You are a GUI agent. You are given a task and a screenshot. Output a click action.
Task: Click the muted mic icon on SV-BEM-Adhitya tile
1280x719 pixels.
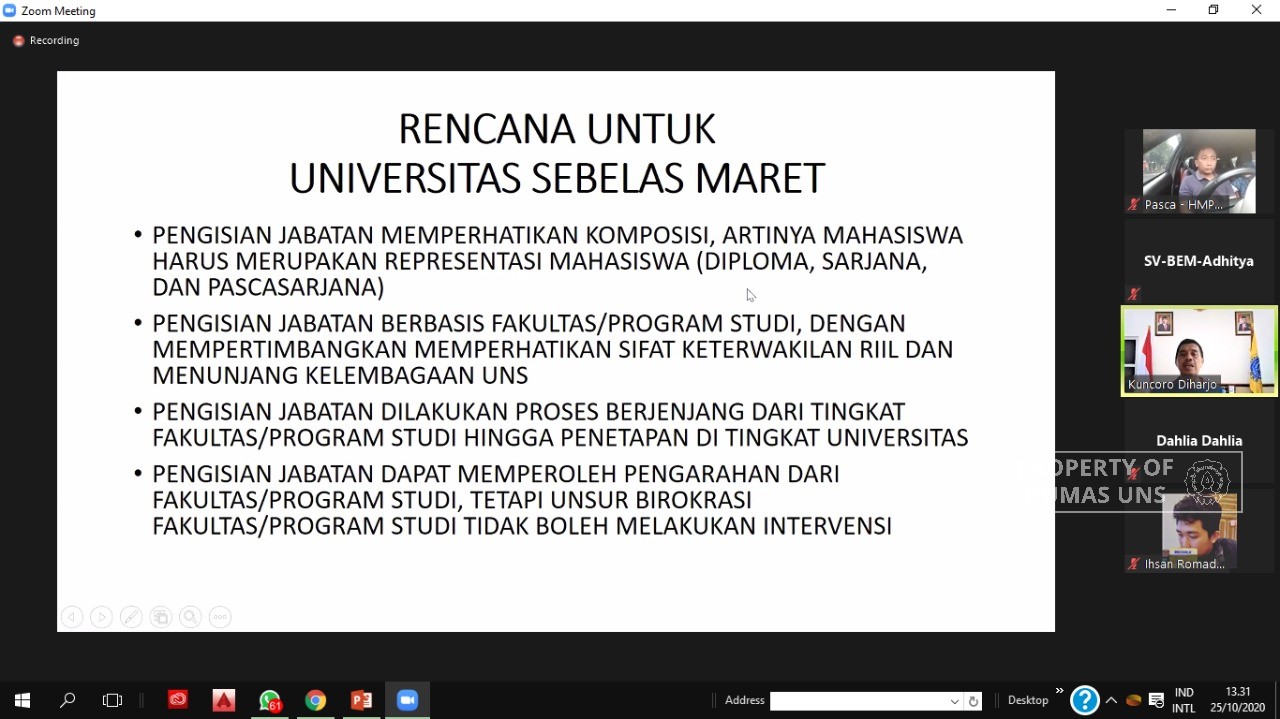point(1134,294)
